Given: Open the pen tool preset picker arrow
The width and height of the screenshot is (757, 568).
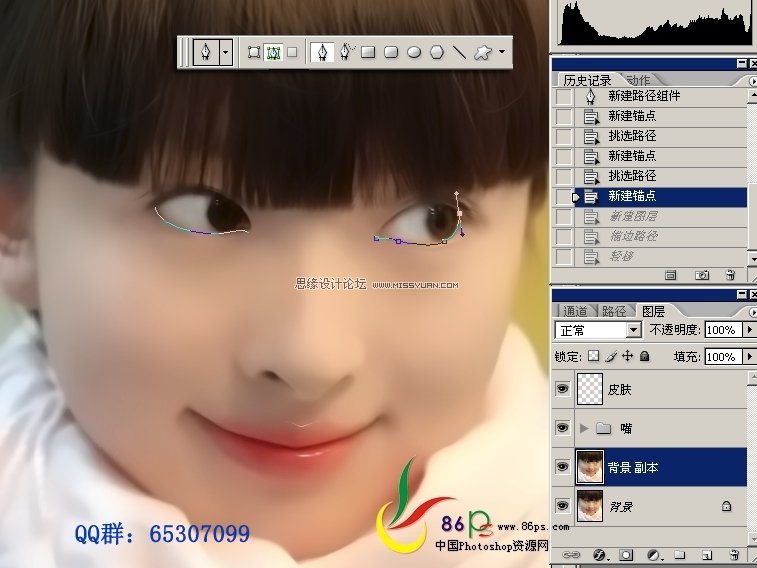Looking at the screenshot, I should pyautogui.click(x=225, y=52).
